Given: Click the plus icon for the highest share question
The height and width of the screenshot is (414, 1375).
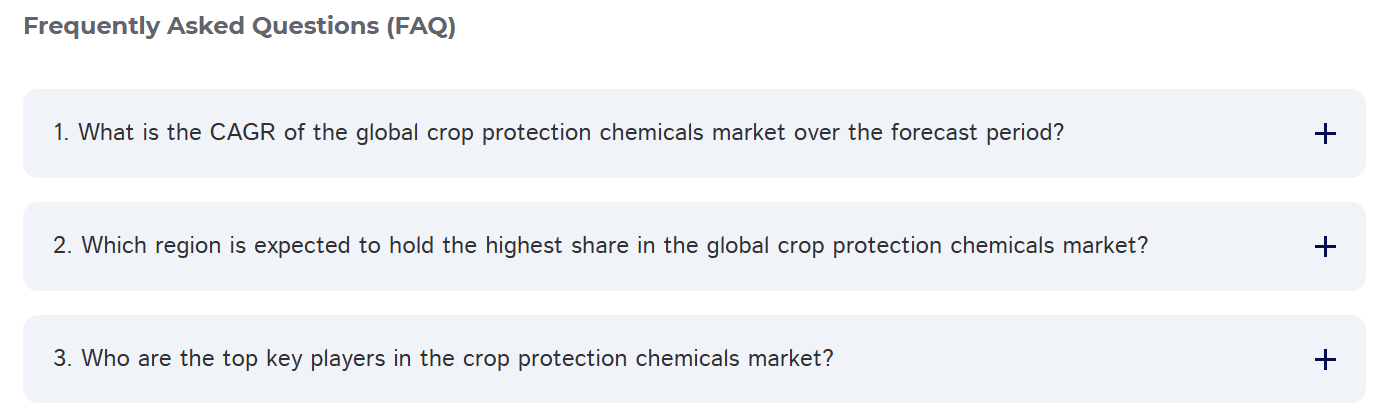Looking at the screenshot, I should coord(1324,247).
